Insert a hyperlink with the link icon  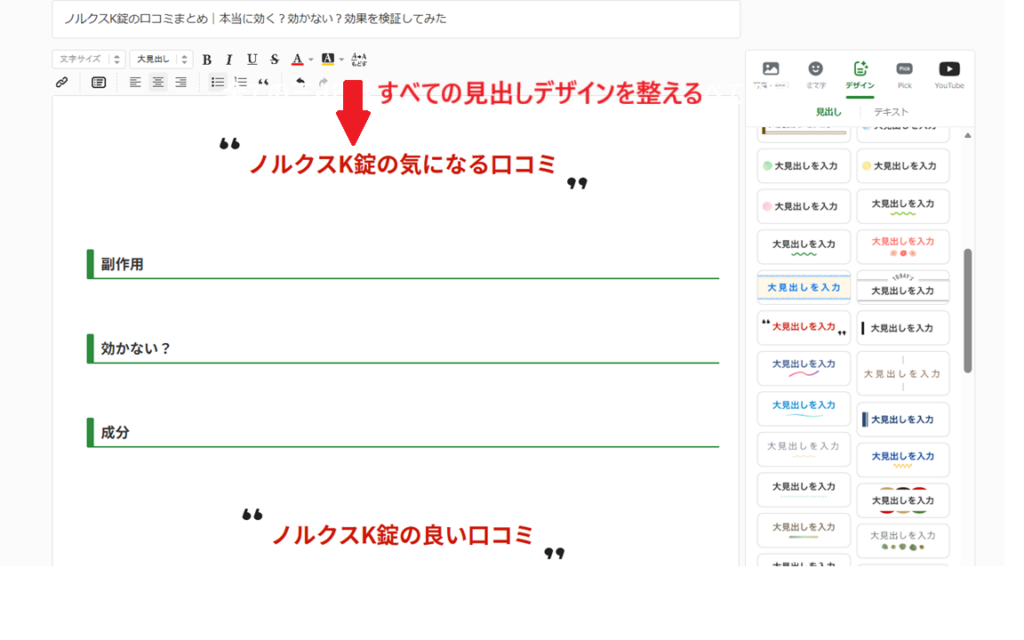pos(62,82)
